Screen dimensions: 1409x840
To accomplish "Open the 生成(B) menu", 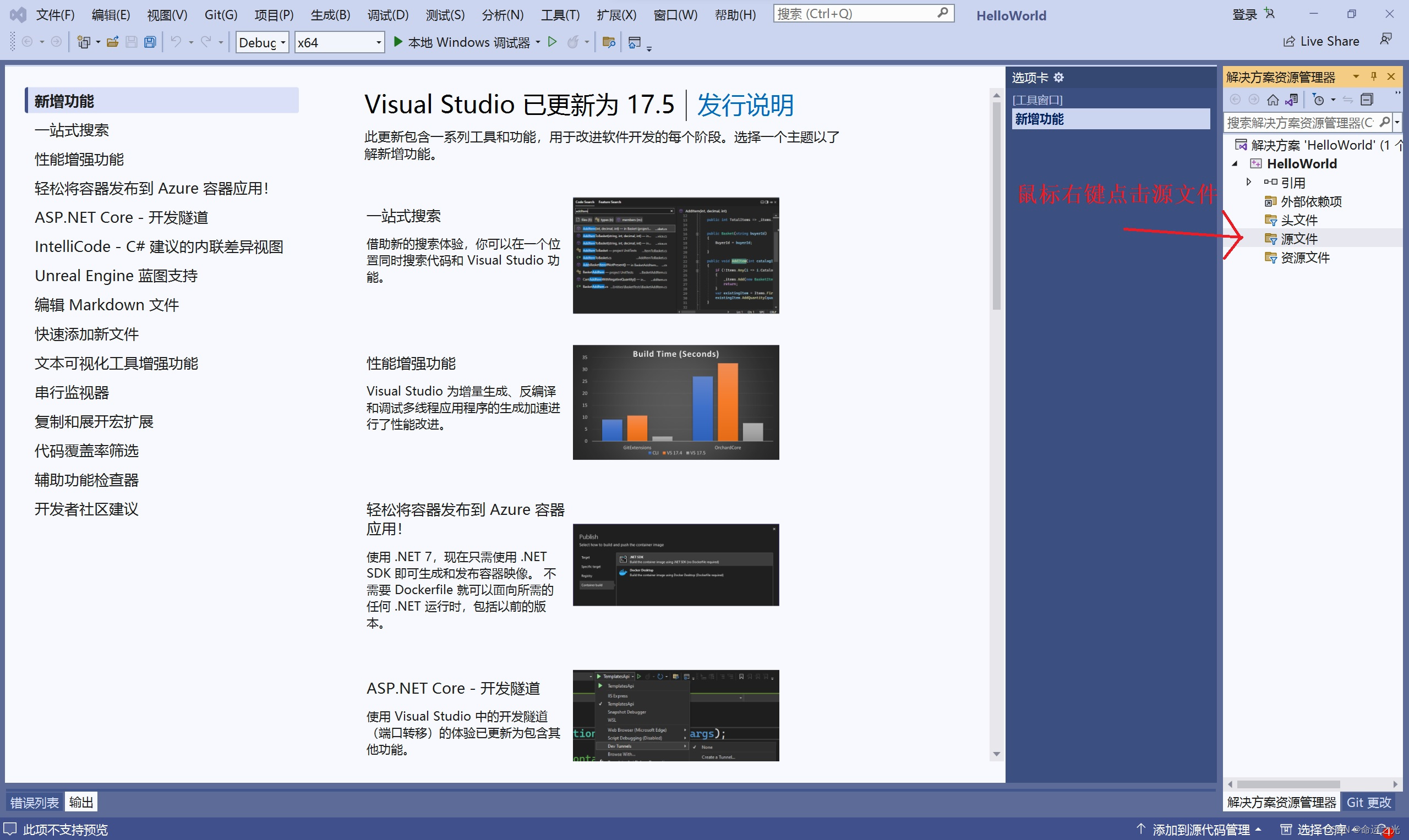I will coord(330,15).
